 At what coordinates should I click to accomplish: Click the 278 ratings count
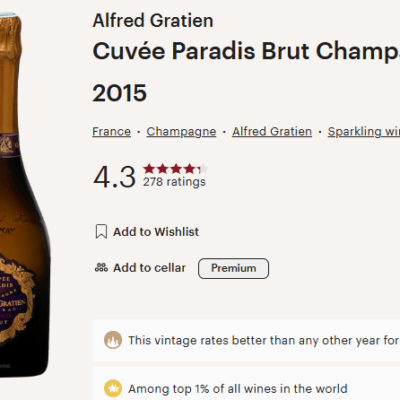coord(174,182)
